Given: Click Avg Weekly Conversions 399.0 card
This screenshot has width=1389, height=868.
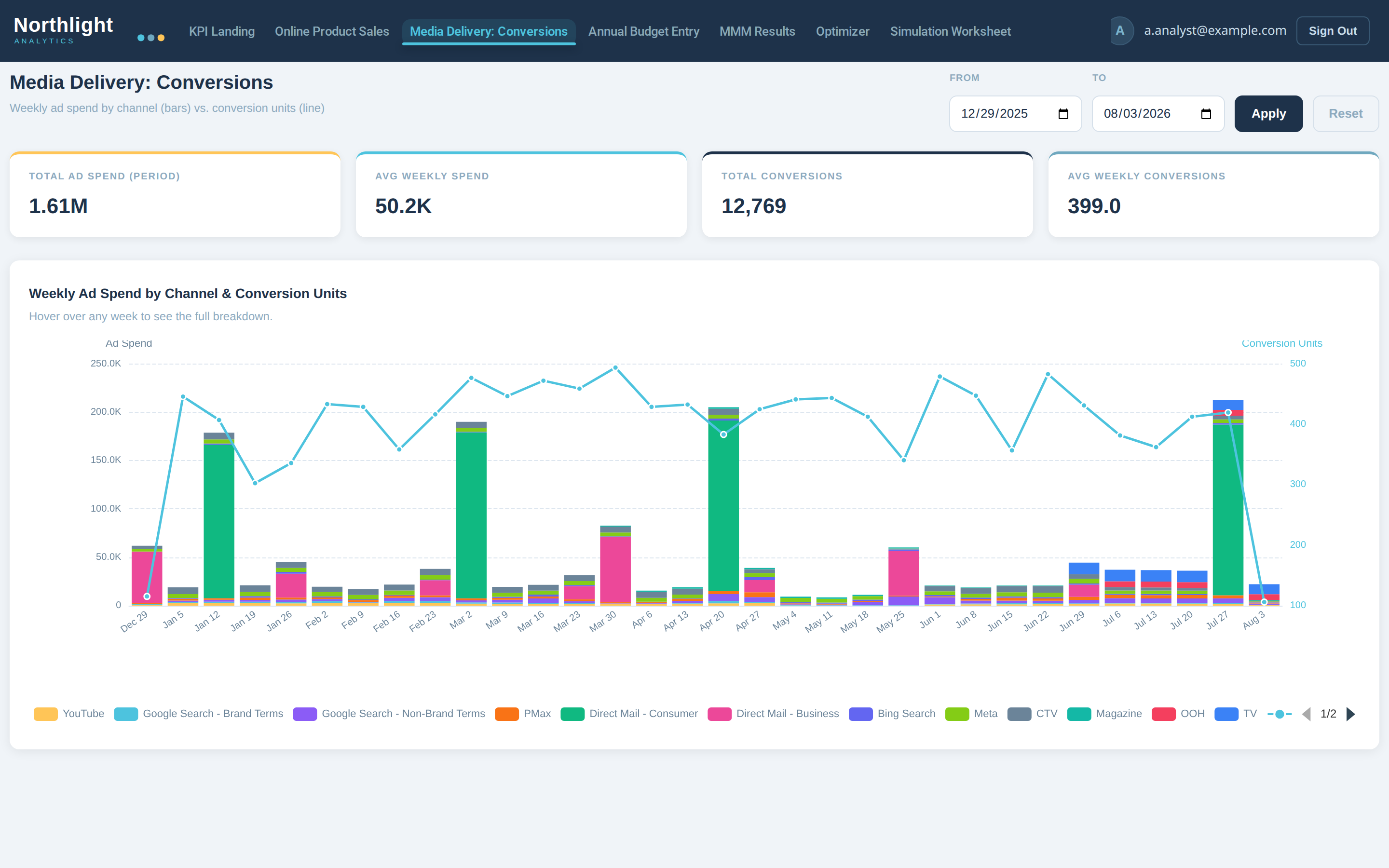Looking at the screenshot, I should click(1213, 195).
